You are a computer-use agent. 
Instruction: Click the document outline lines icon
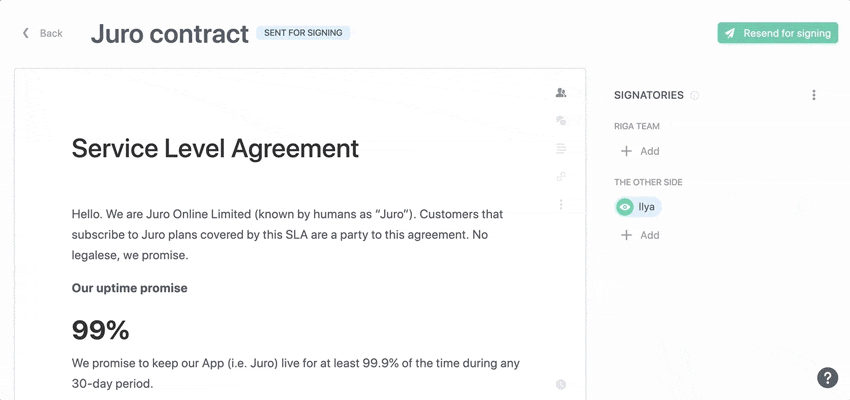click(x=561, y=149)
